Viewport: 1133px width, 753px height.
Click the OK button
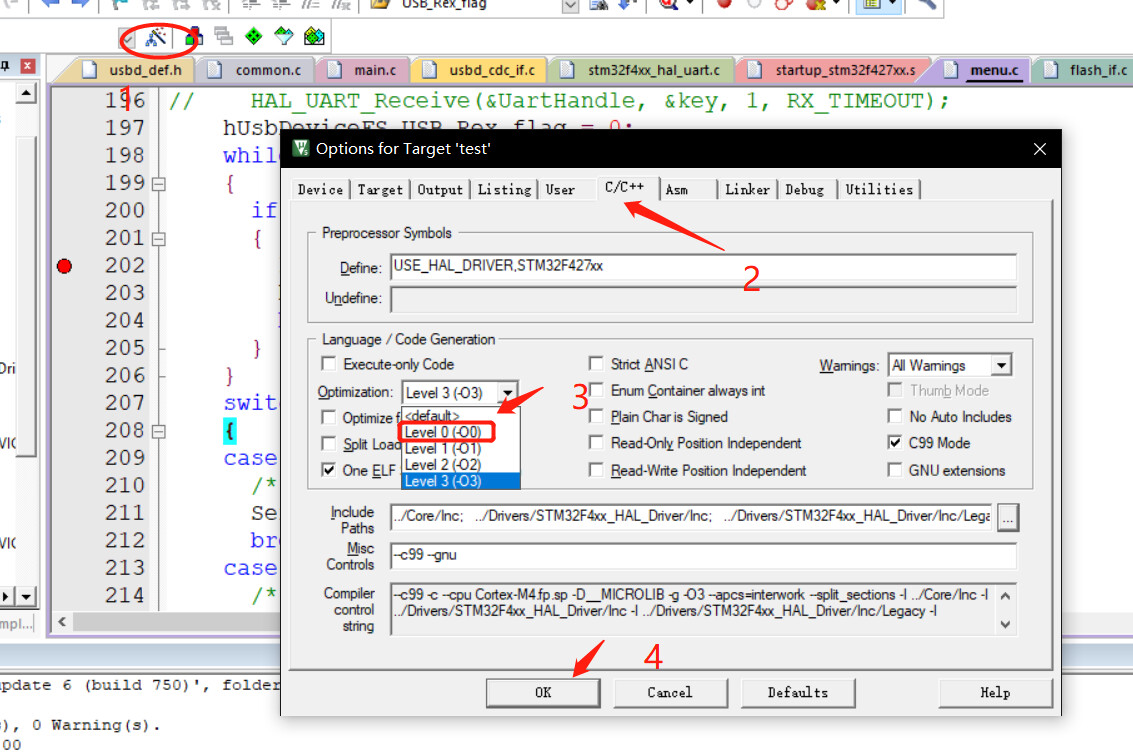click(543, 692)
